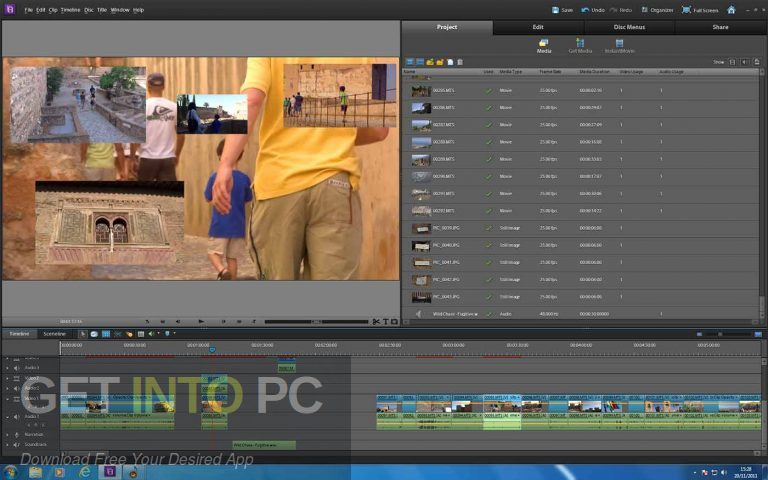Open the Get Media panel

tap(580, 46)
